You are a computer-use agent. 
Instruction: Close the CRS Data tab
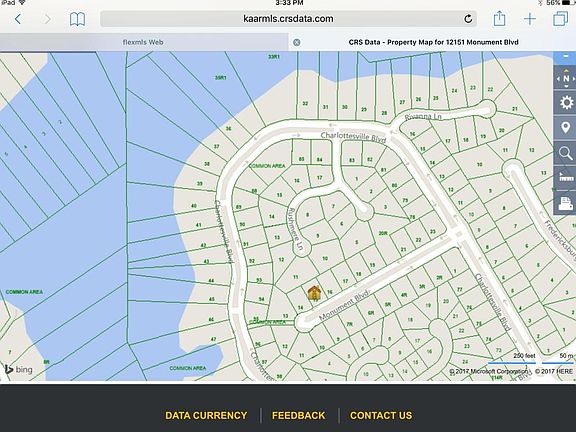click(x=296, y=42)
